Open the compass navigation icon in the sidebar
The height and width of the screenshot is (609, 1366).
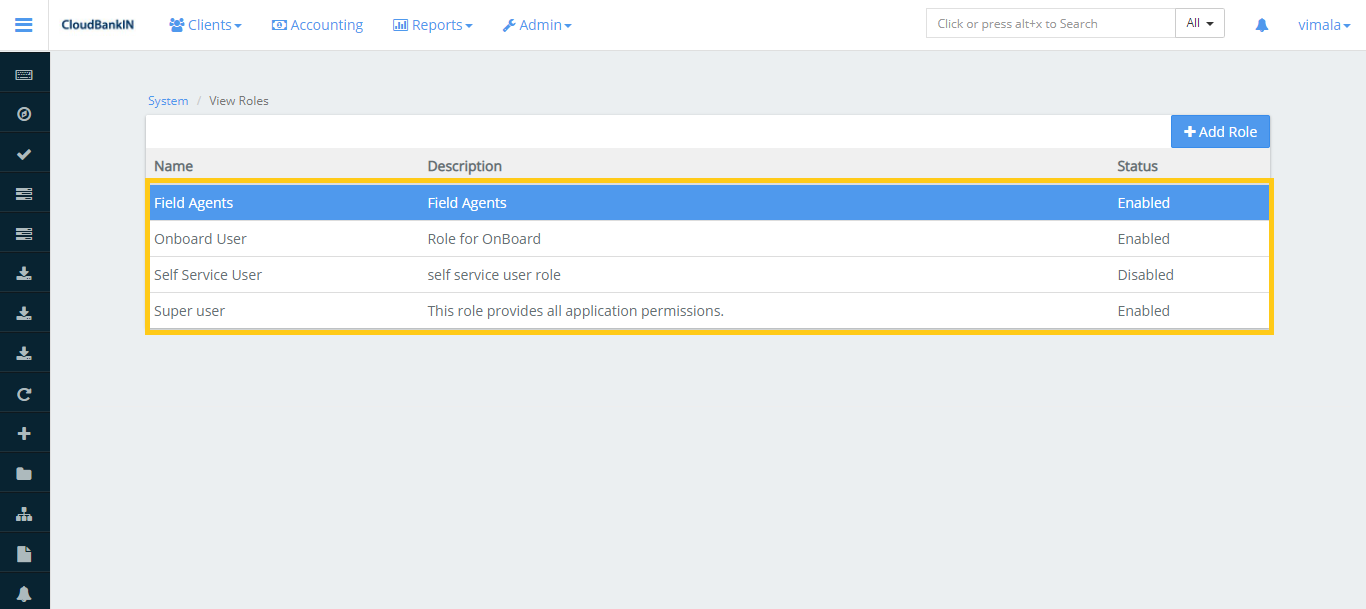coord(24,114)
